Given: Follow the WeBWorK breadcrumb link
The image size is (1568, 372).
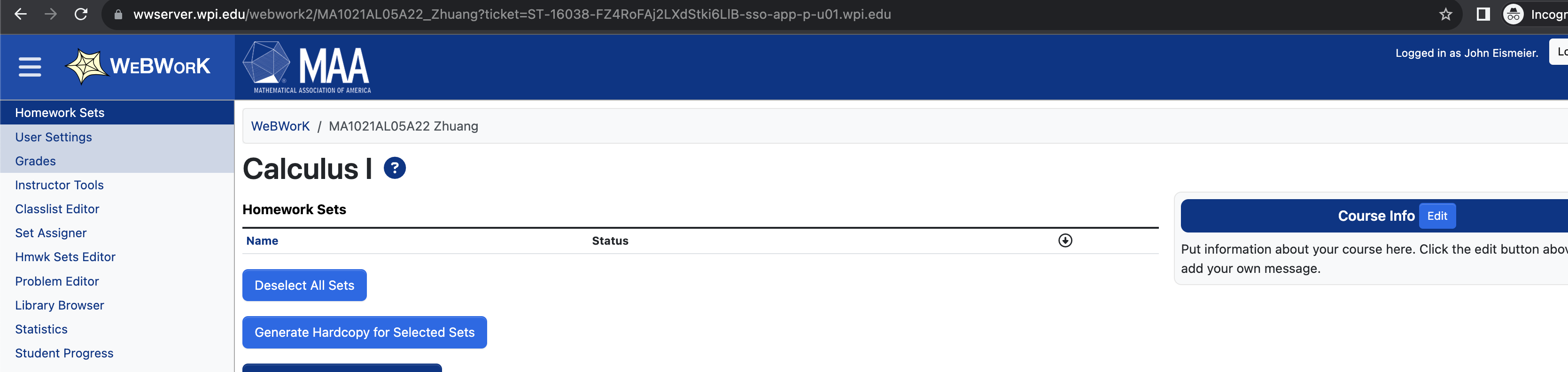Looking at the screenshot, I should pyautogui.click(x=280, y=125).
